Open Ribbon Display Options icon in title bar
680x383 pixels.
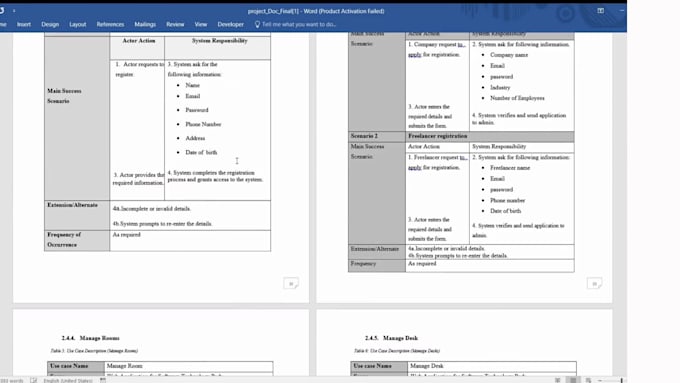[601, 10]
